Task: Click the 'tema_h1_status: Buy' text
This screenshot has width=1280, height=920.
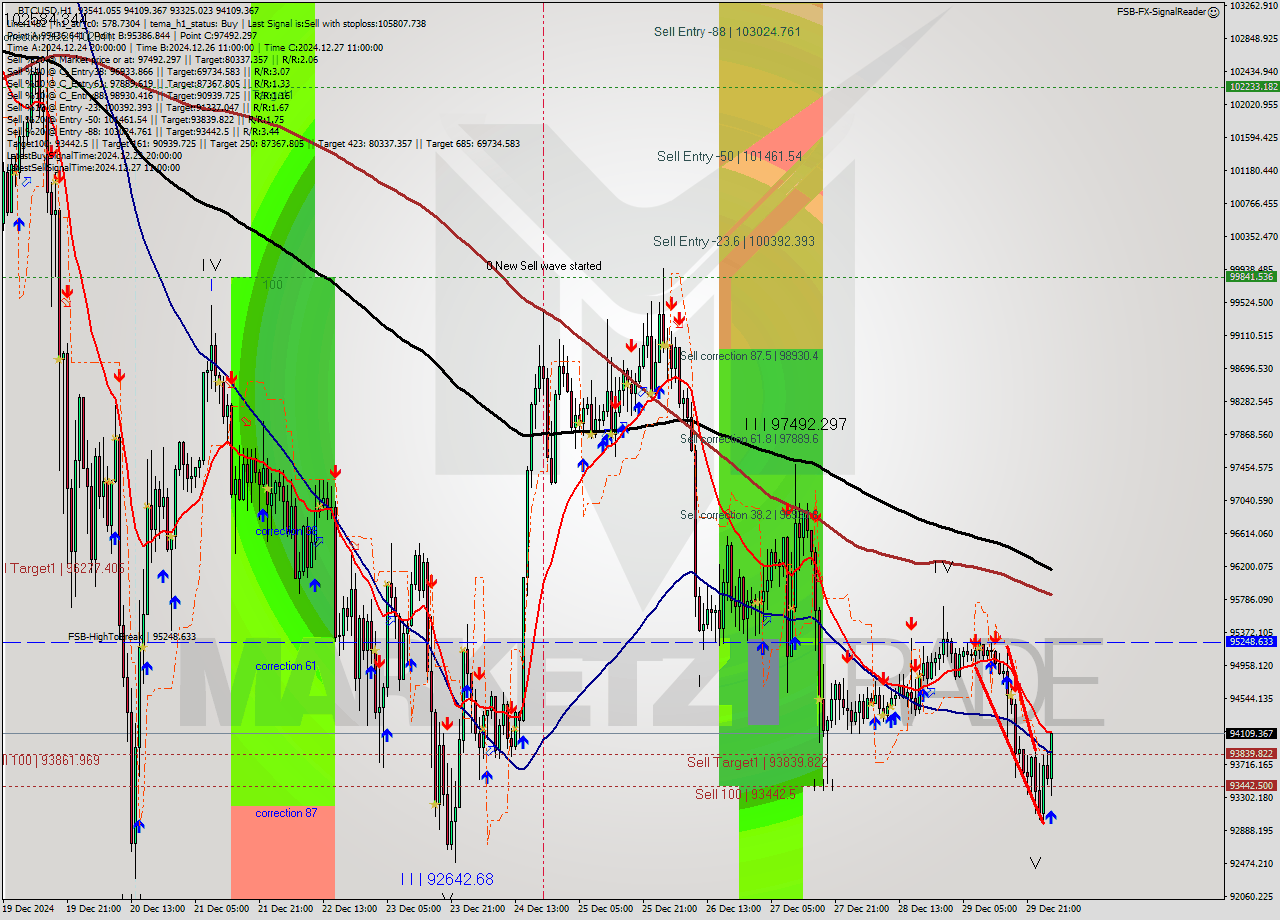Action: coord(194,23)
